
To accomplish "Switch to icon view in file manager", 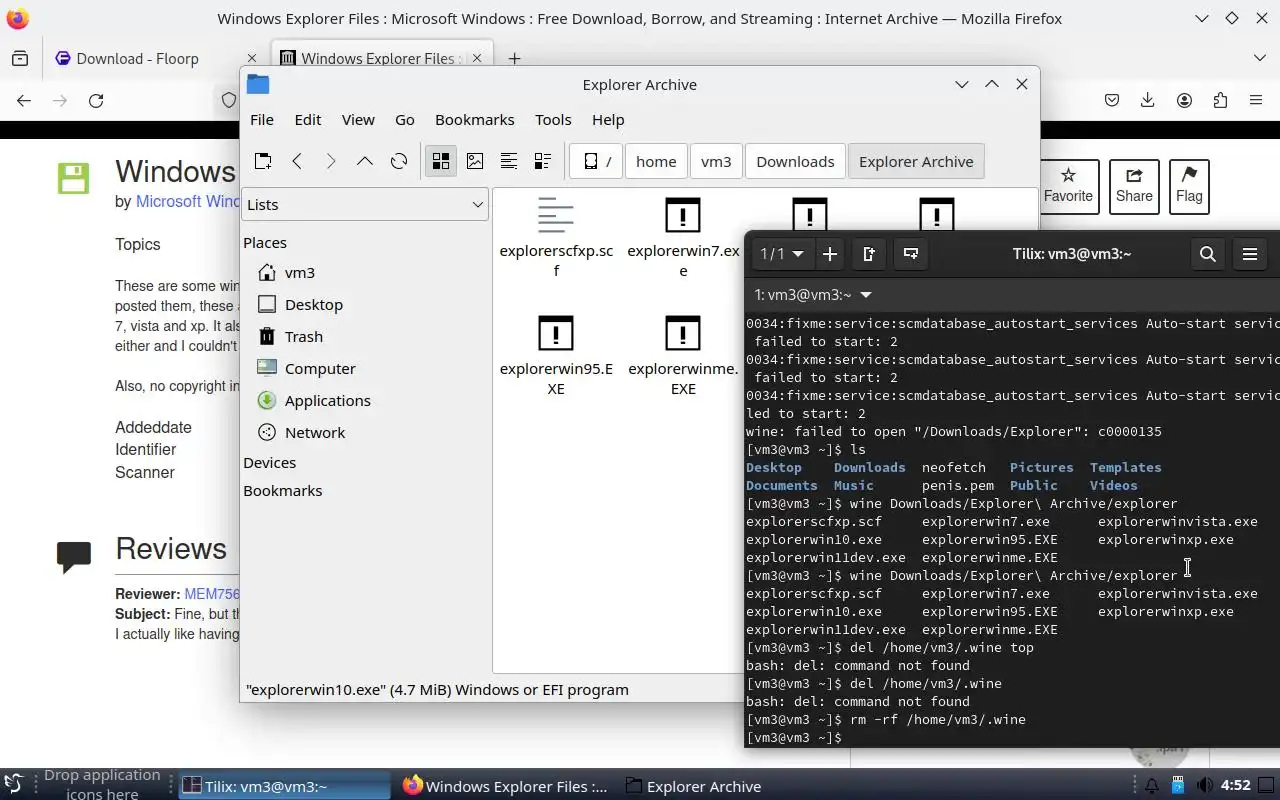I will pyautogui.click(x=441, y=161).
